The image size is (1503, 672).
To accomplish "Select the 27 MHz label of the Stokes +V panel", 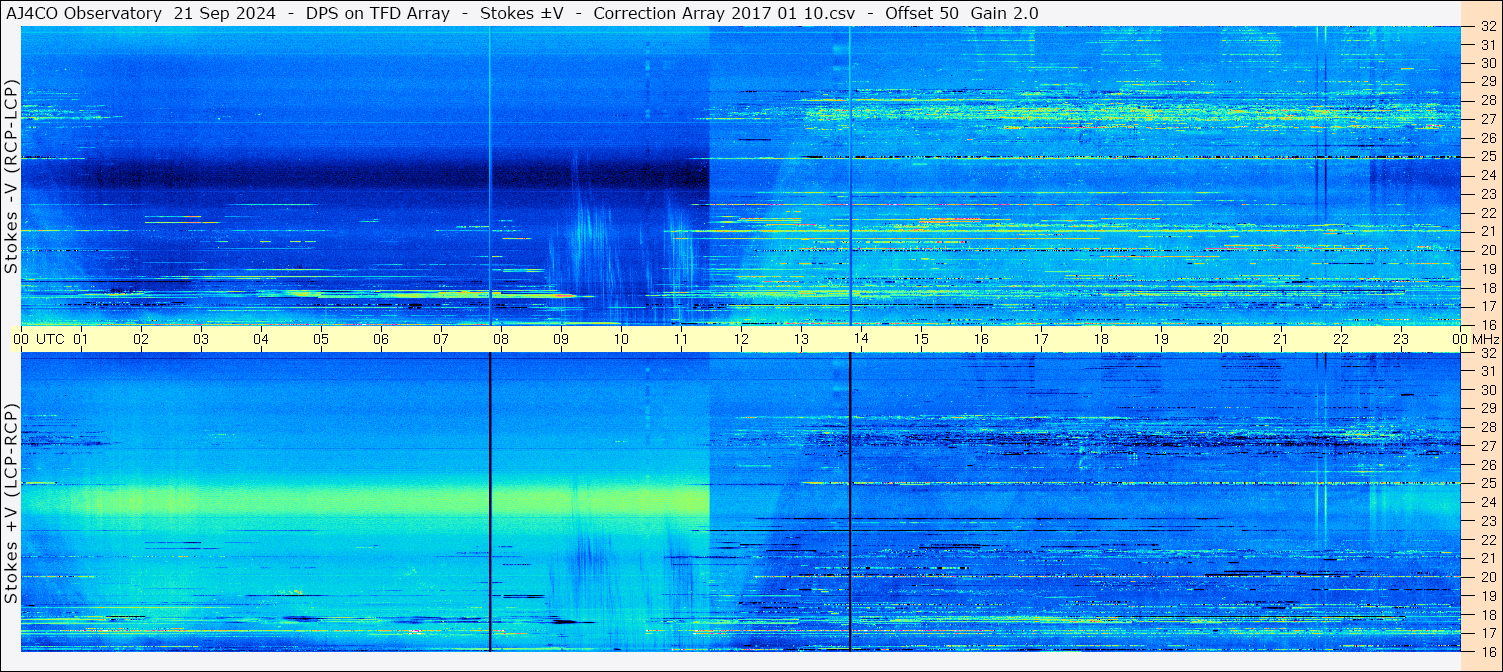I will (x=1487, y=446).
